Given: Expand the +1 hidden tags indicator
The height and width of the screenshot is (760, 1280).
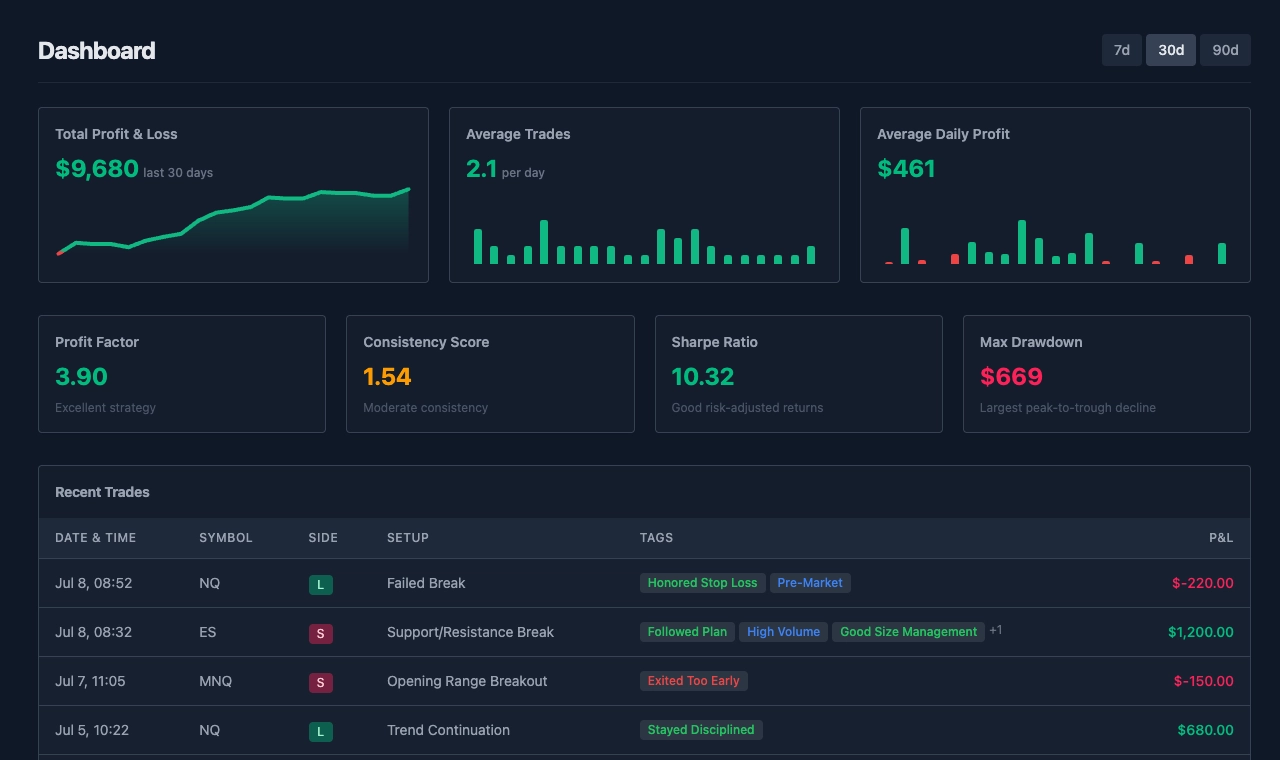Looking at the screenshot, I should click(996, 631).
